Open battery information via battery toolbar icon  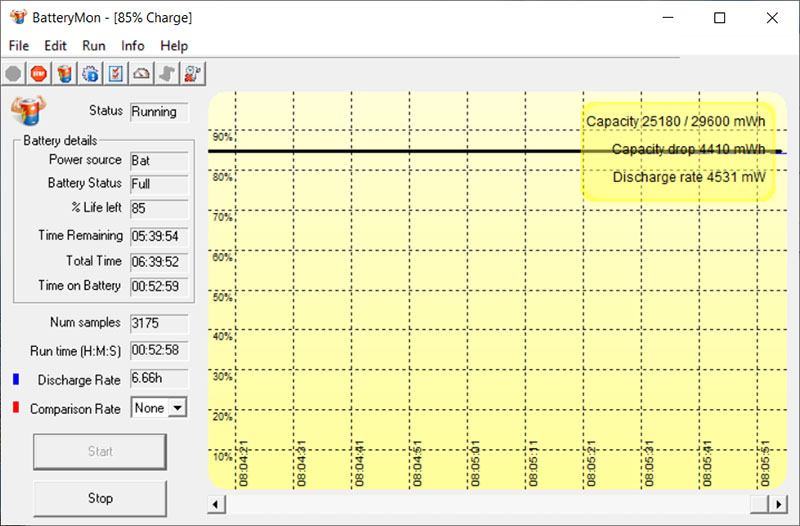click(64, 74)
